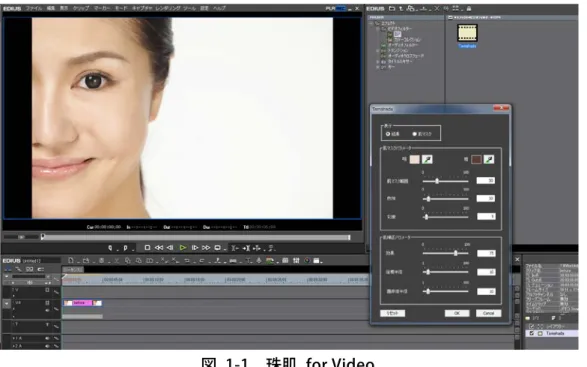The width and height of the screenshot is (587, 367).
Task: Click the effect strength slider showing 75
Action: tap(456, 253)
